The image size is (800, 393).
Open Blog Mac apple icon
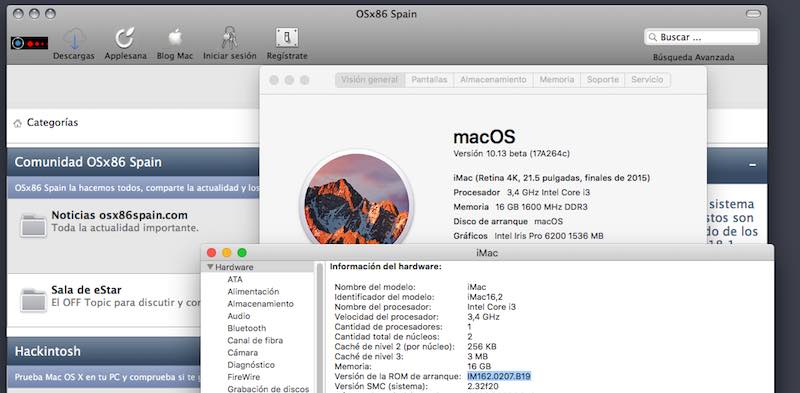(x=175, y=38)
